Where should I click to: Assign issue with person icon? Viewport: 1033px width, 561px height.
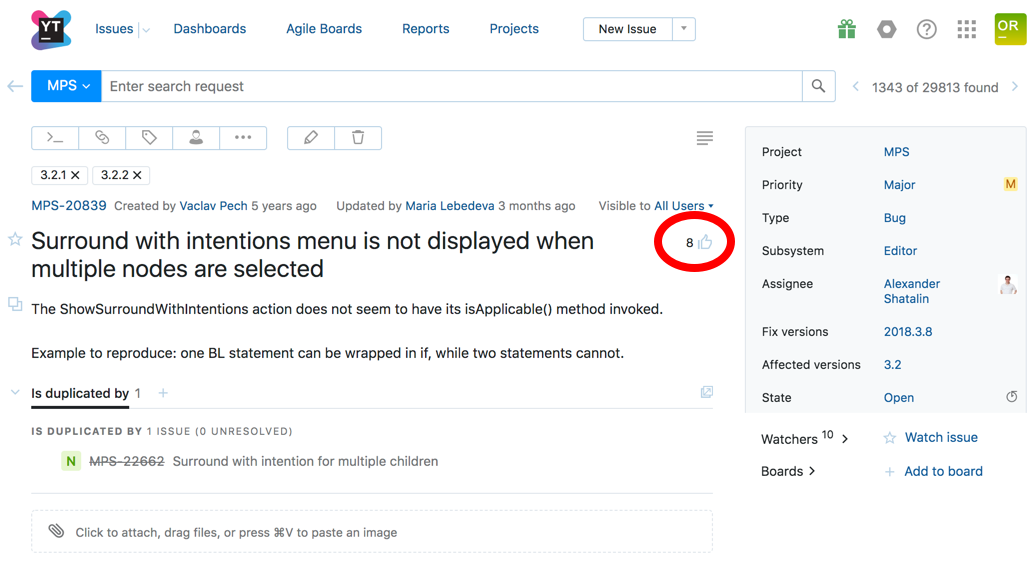[x=196, y=138]
